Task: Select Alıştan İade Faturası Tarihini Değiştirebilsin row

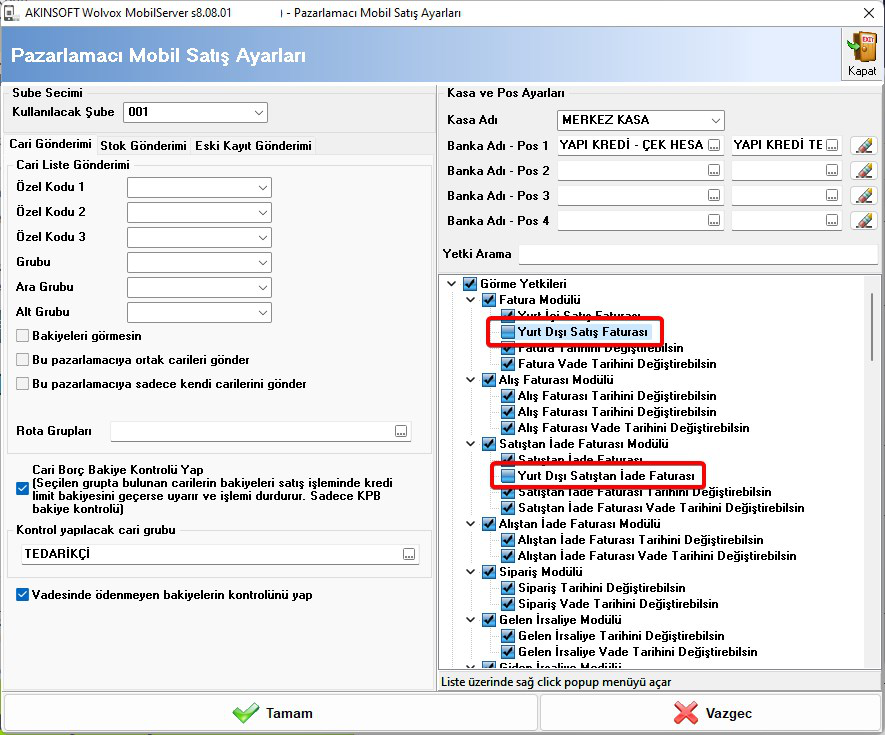Action: coord(640,540)
